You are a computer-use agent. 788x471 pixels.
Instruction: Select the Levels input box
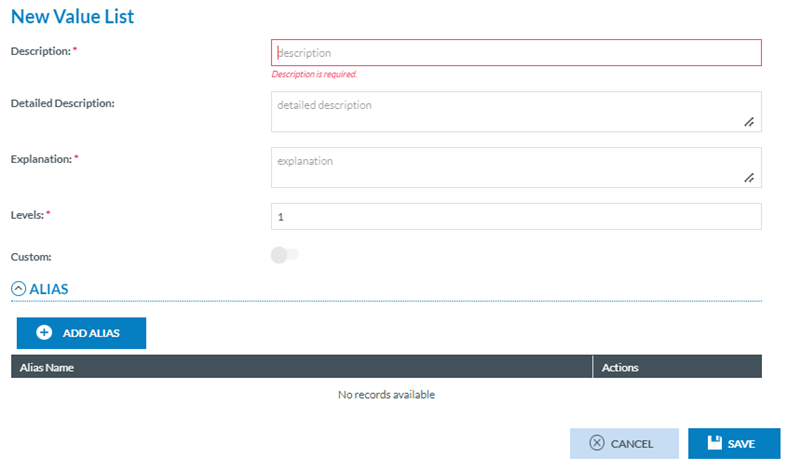pyautogui.click(x=516, y=216)
